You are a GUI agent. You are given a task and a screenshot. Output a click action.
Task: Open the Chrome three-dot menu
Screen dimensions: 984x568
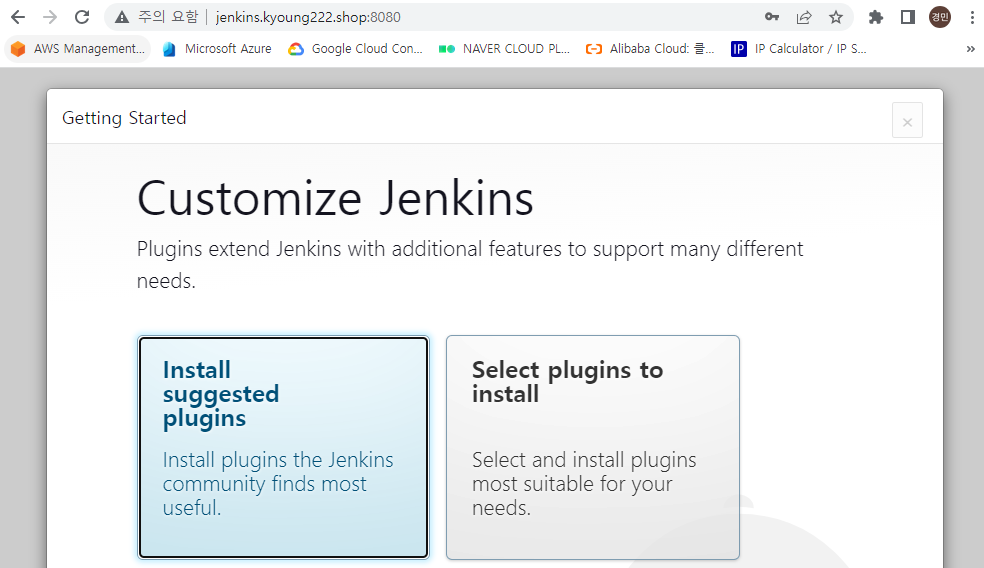click(972, 17)
